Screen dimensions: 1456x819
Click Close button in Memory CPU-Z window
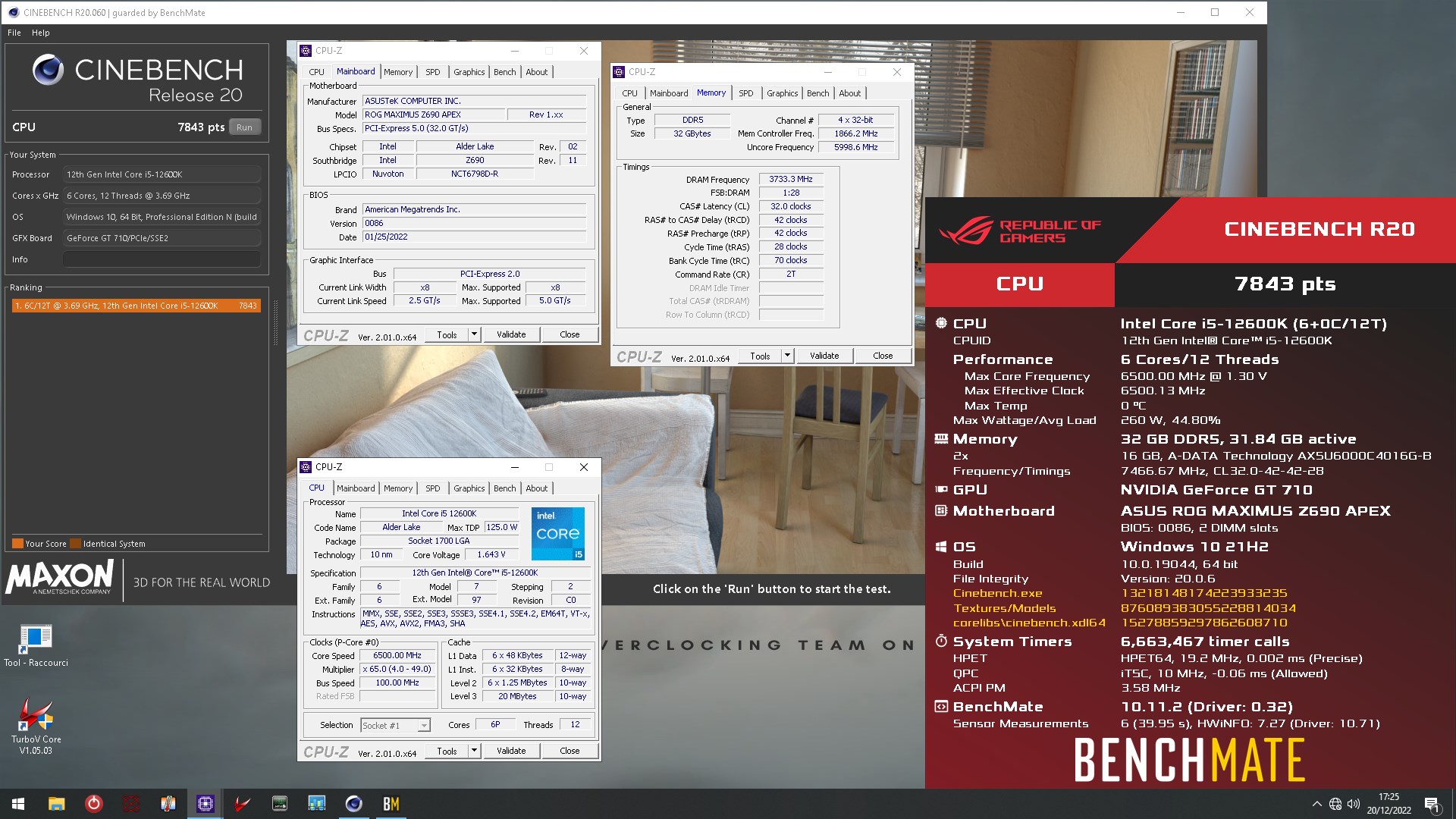(x=883, y=356)
